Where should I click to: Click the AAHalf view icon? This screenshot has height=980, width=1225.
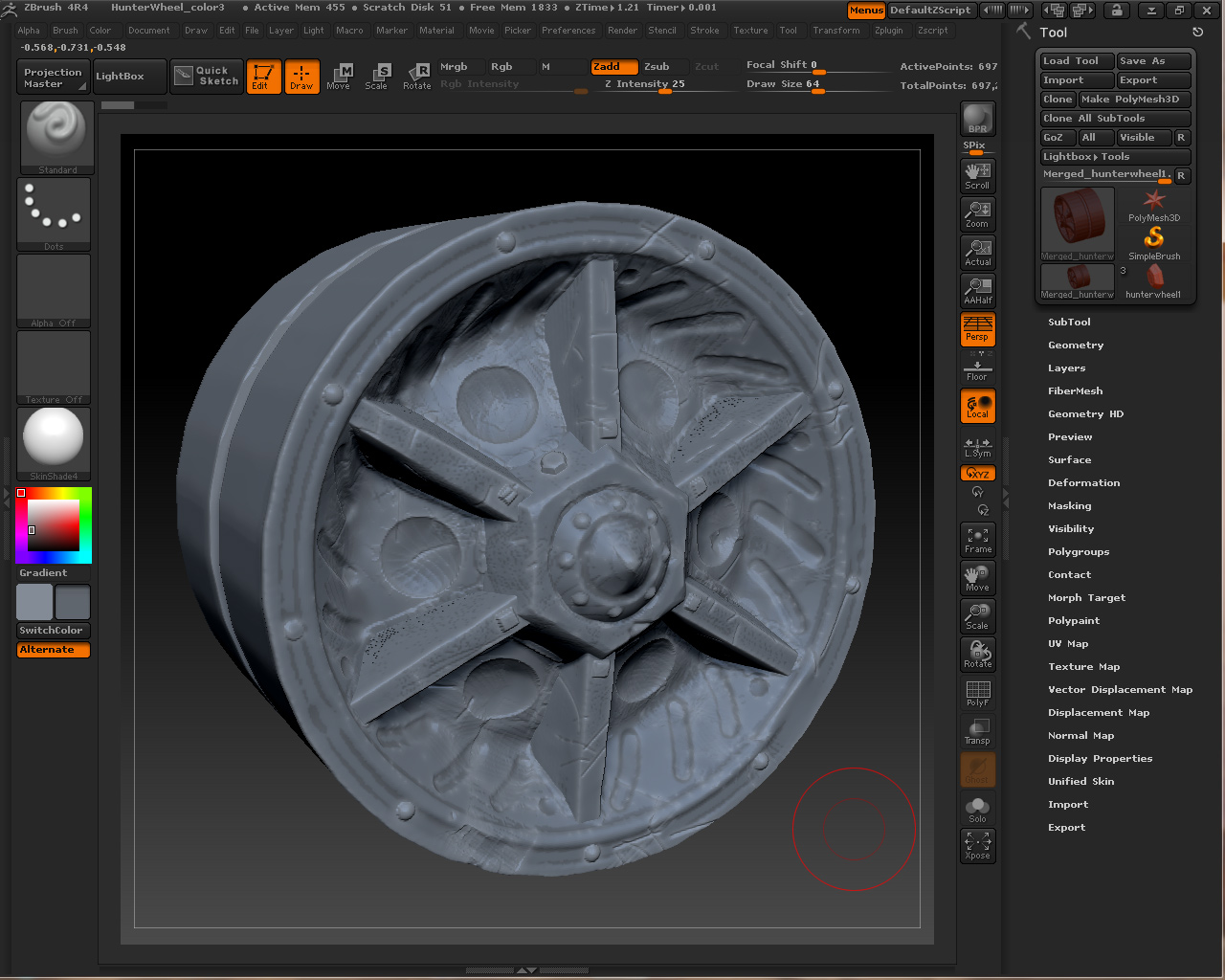click(x=977, y=290)
